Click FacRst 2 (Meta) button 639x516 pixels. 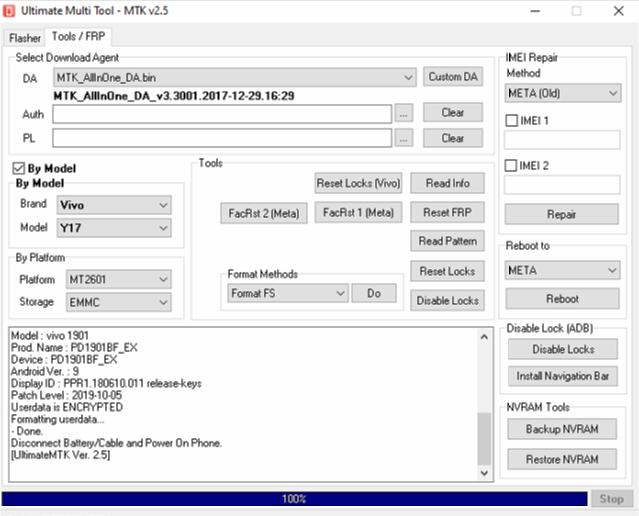(x=264, y=213)
